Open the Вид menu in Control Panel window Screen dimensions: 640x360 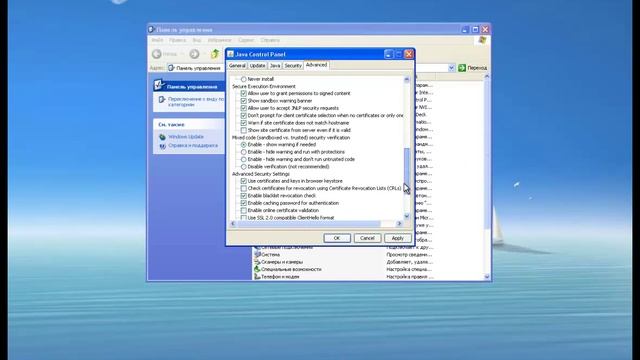coord(197,40)
